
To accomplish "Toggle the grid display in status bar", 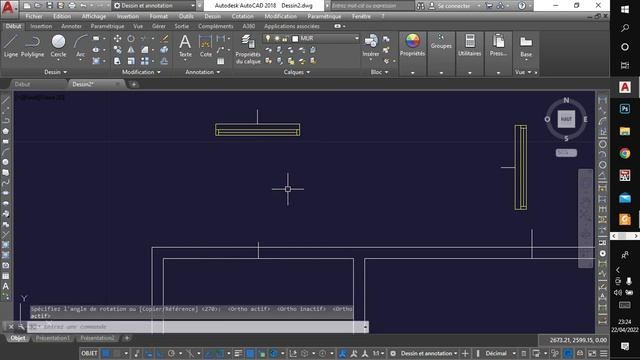I will [106, 353].
